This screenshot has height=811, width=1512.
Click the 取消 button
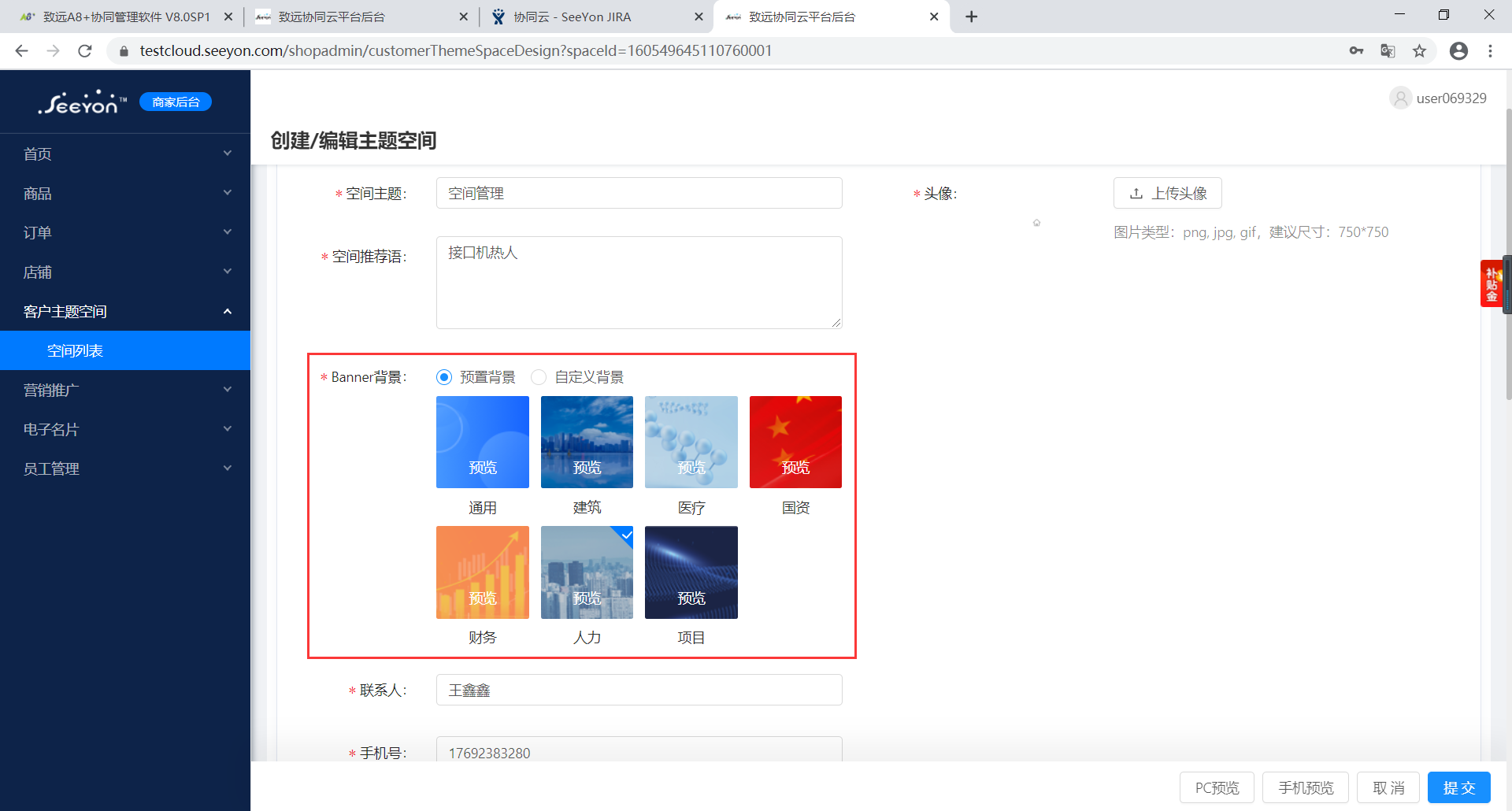point(1388,787)
